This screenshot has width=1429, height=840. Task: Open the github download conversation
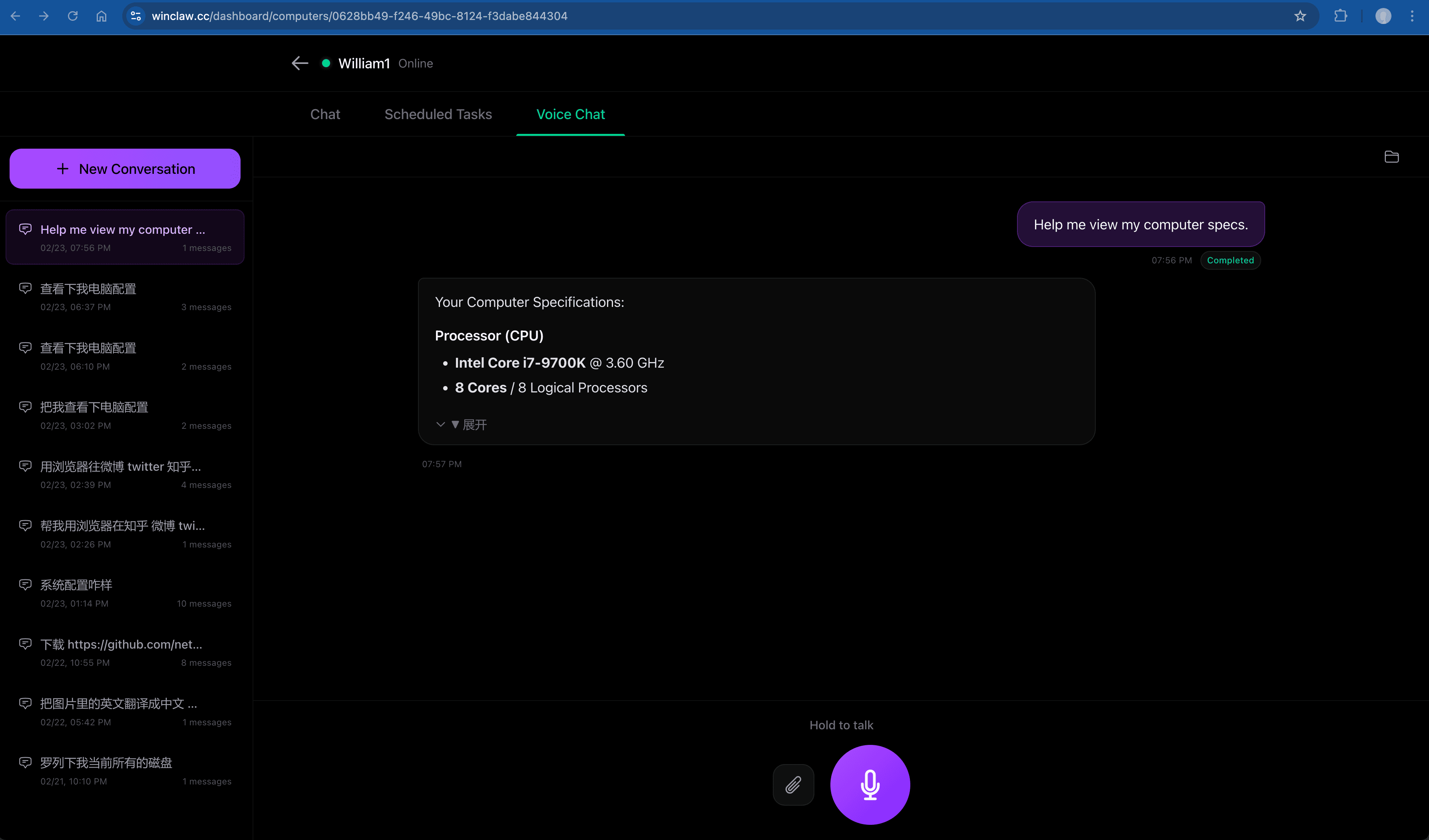coord(125,652)
